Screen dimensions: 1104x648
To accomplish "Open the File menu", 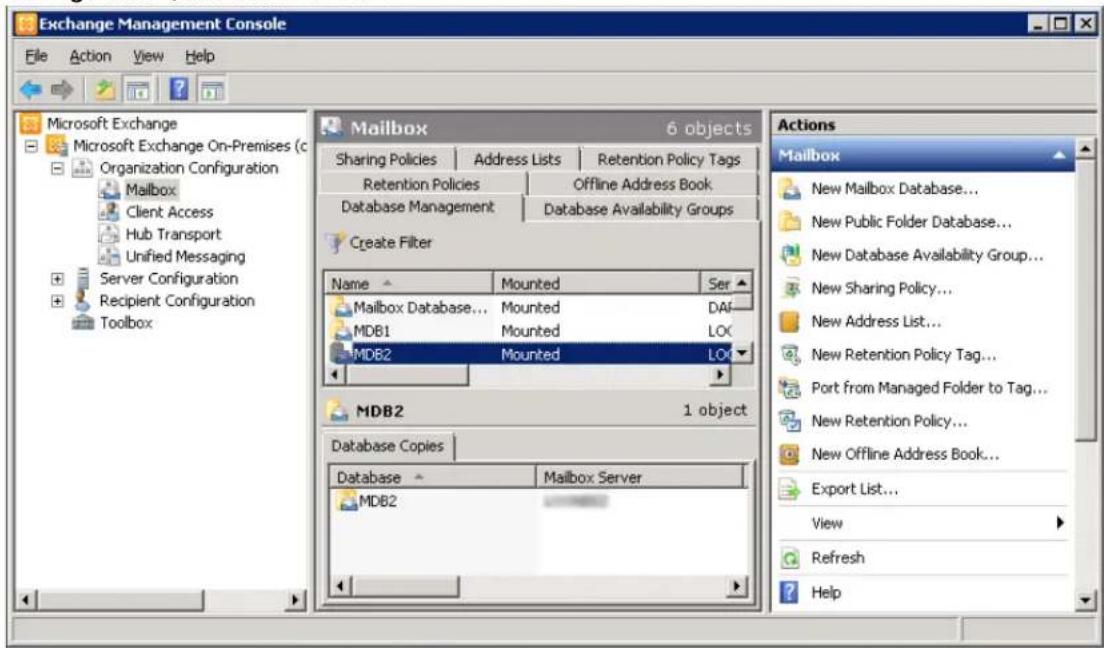I will click(x=37, y=56).
